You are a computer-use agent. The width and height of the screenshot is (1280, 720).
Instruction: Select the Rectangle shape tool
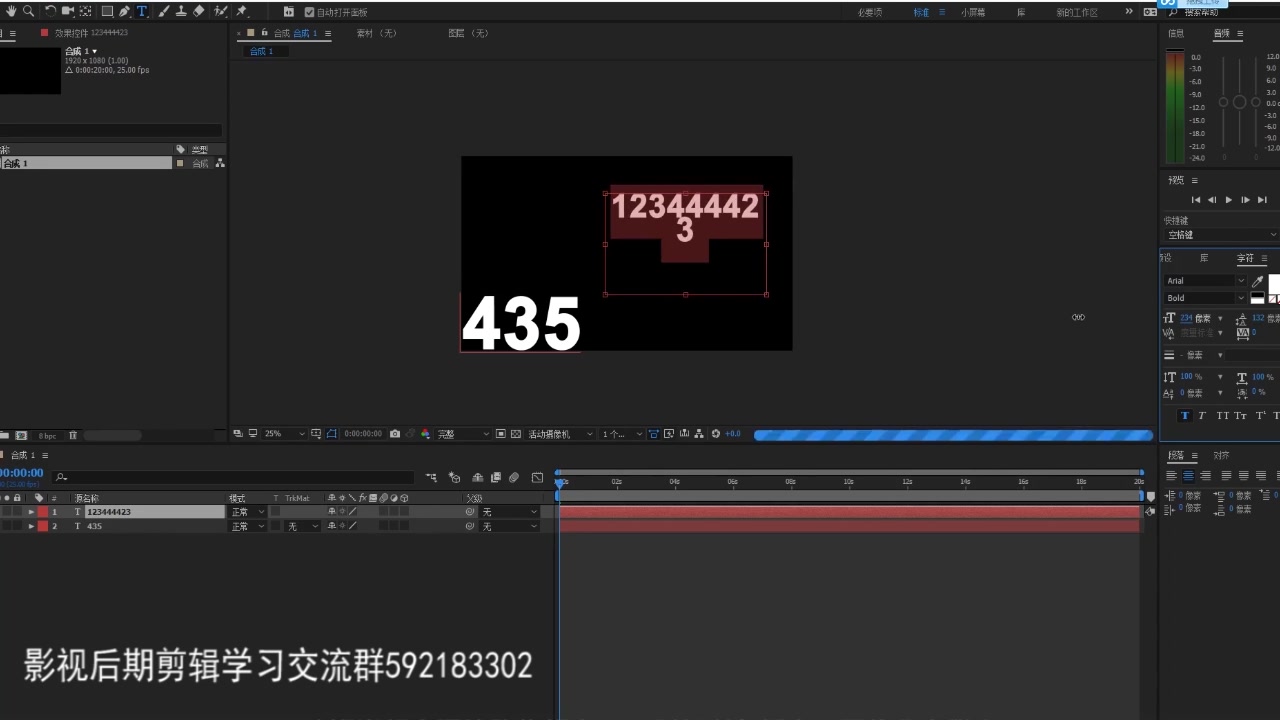107,11
